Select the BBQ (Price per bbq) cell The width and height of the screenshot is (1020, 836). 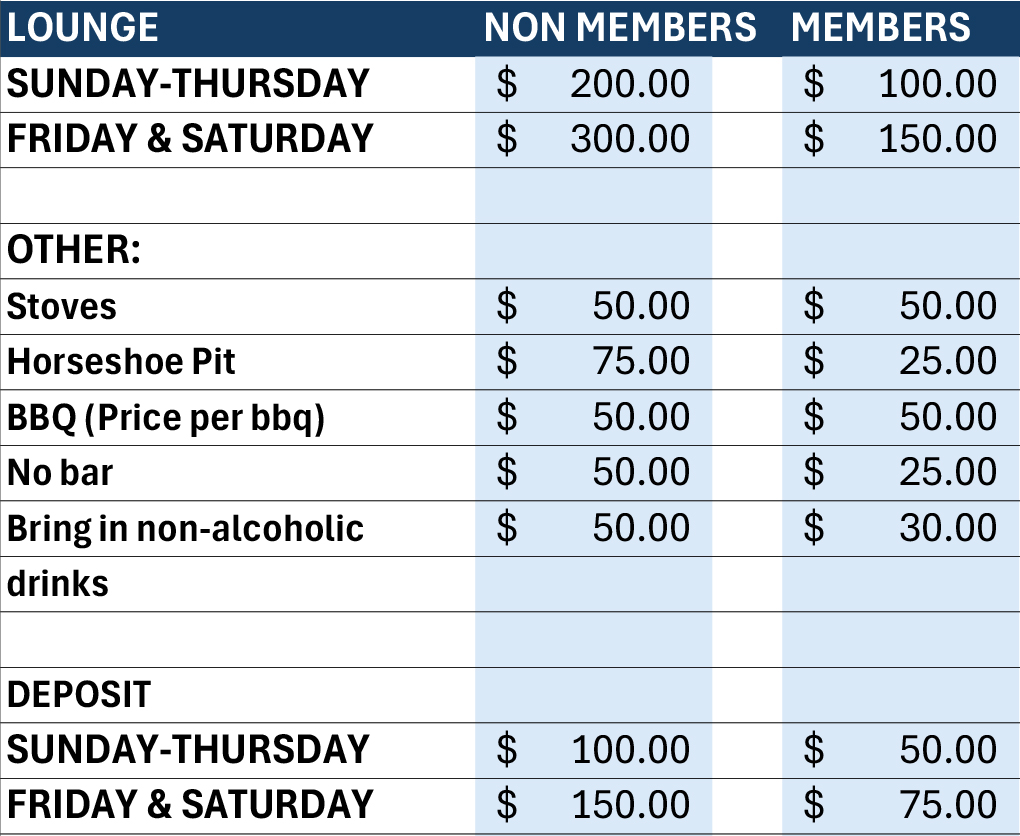pos(237,418)
